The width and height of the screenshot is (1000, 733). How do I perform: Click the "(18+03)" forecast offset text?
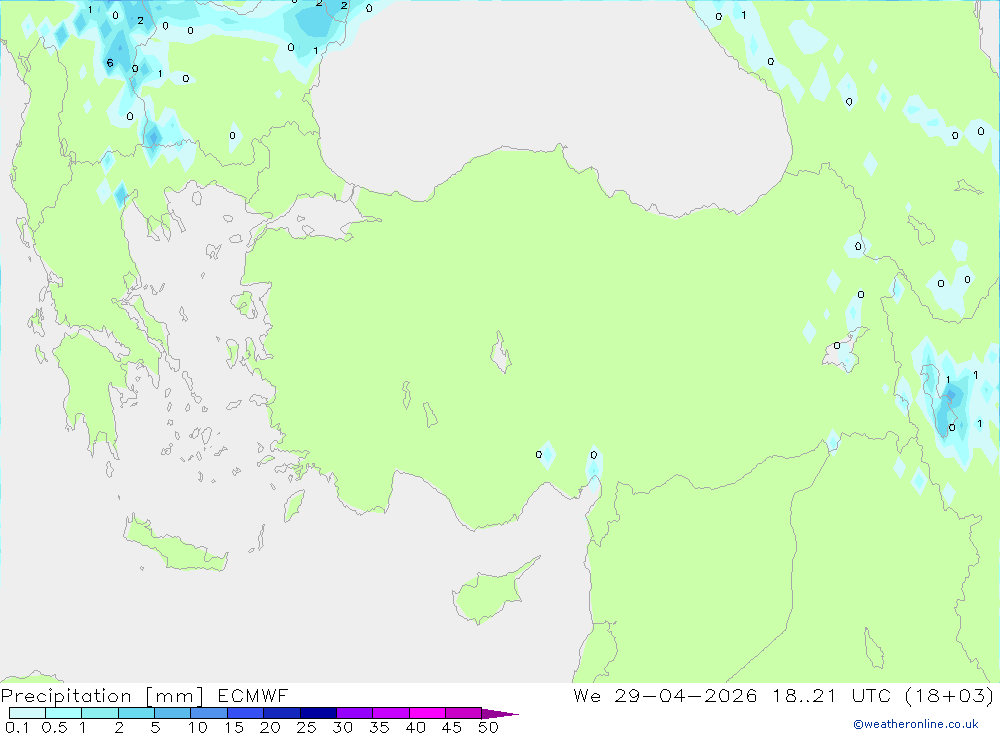click(x=950, y=695)
